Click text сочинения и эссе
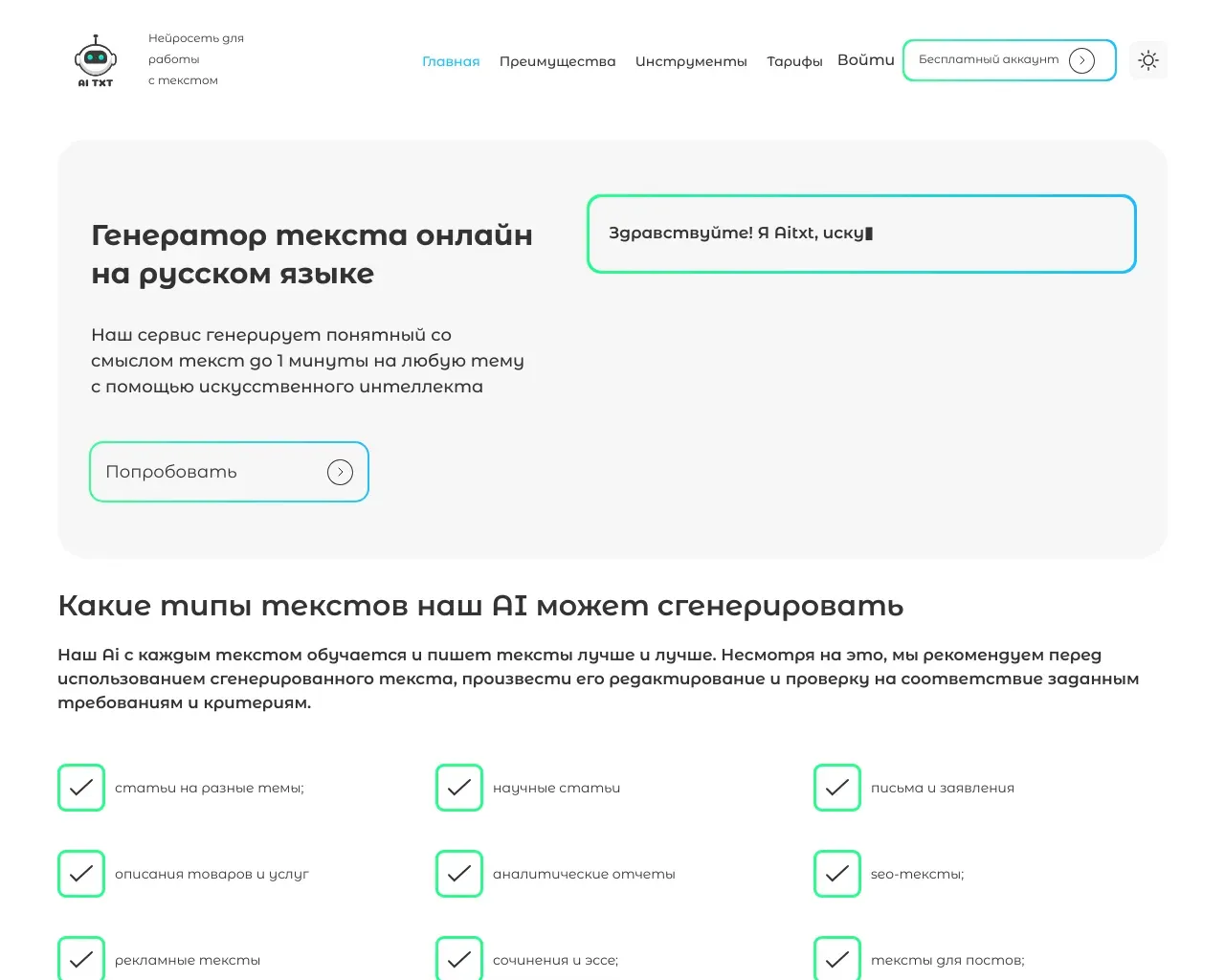This screenshot has width=1225, height=980. click(x=555, y=960)
